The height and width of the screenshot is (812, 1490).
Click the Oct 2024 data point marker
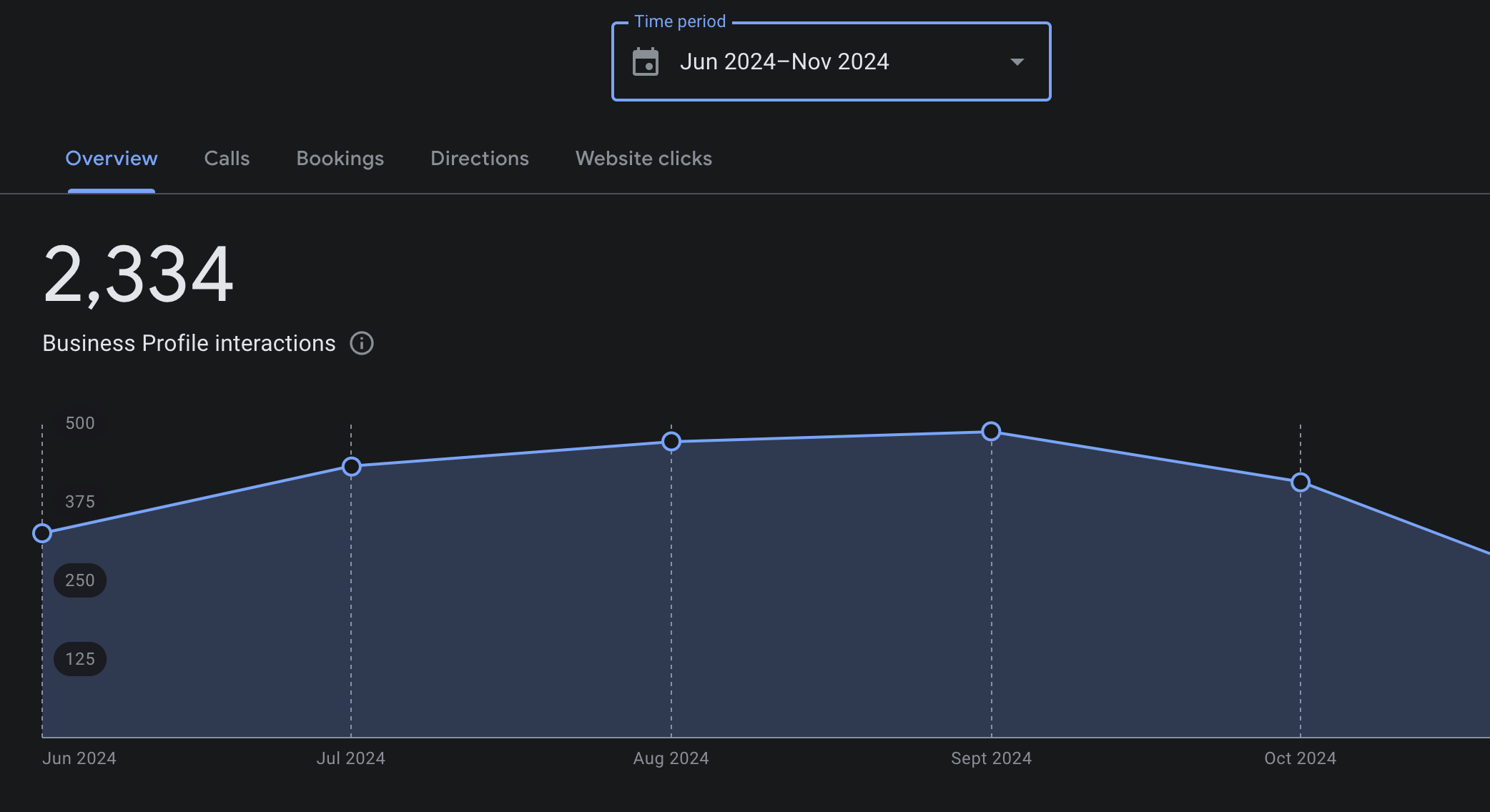[1300, 482]
